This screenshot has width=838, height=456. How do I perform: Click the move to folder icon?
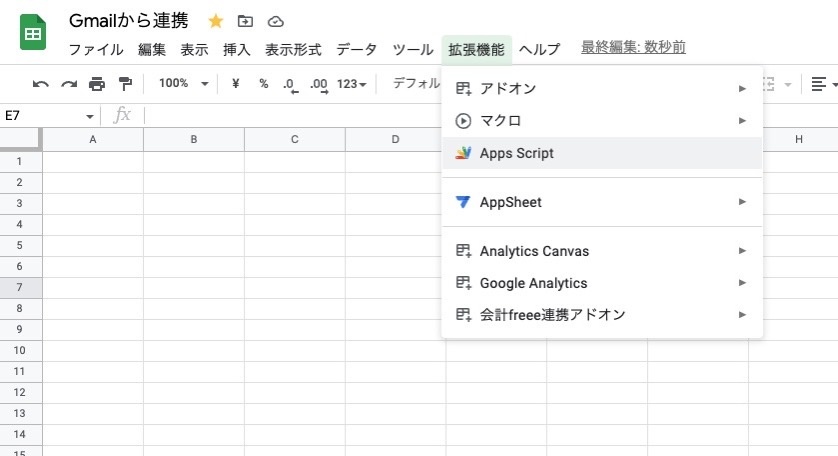[245, 21]
